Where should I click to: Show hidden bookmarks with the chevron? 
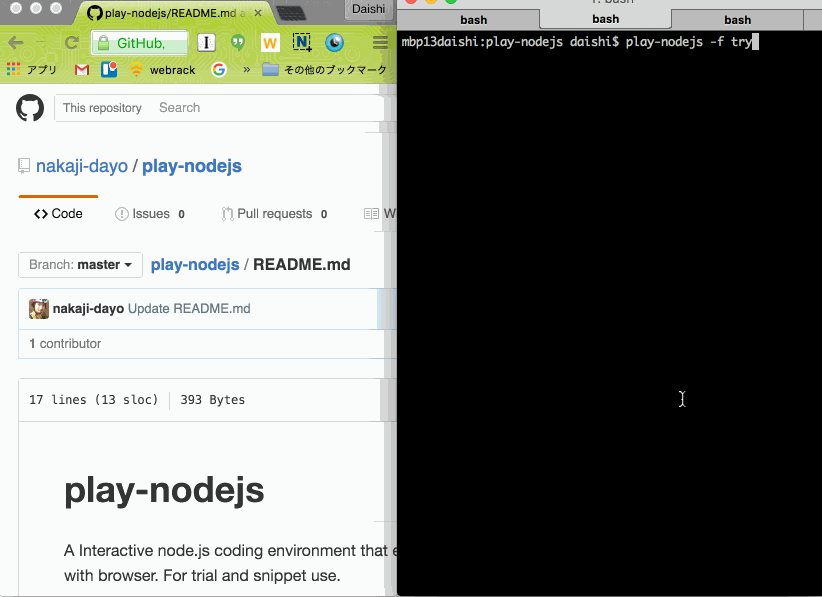click(246, 69)
